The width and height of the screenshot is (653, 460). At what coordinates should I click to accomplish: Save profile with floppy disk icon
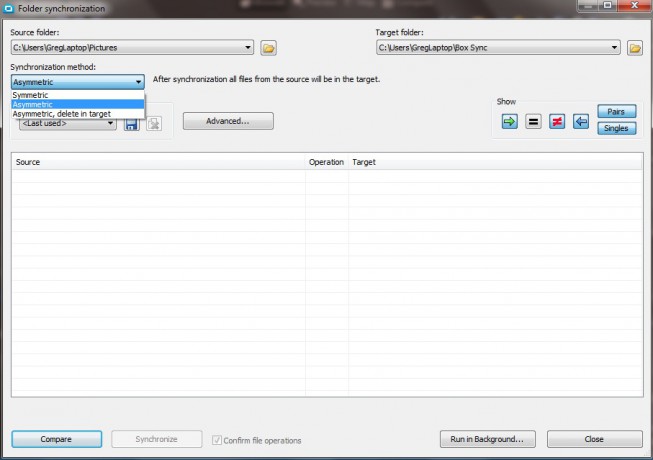pyautogui.click(x=132, y=124)
